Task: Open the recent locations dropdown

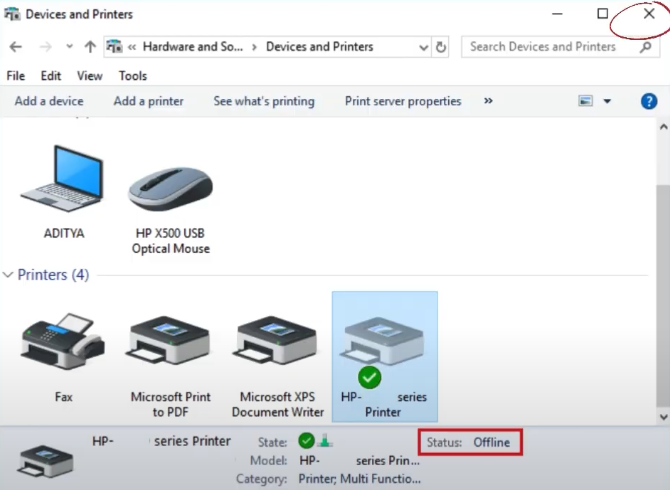Action: pos(69,47)
